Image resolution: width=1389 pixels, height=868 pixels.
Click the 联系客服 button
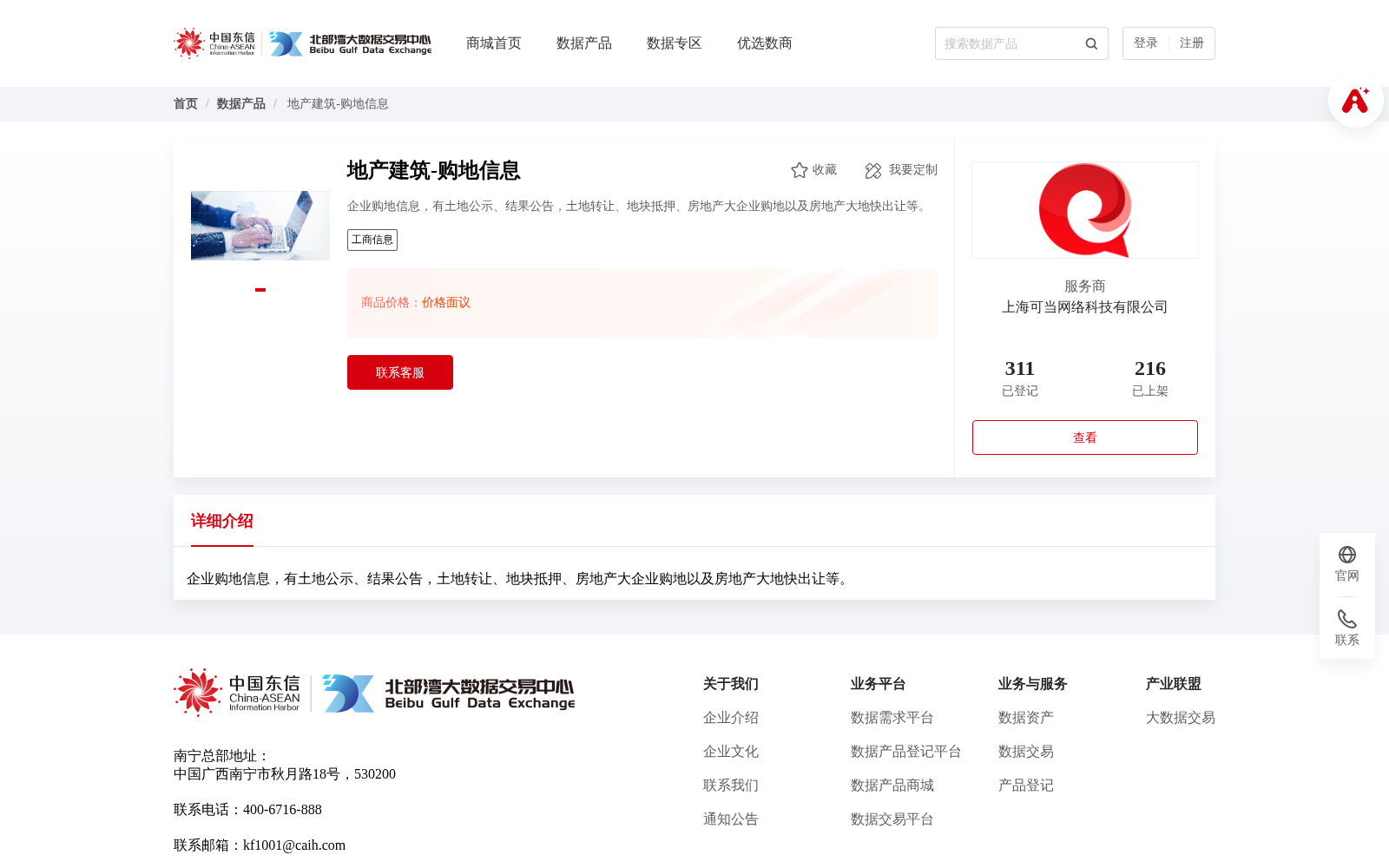tap(400, 372)
